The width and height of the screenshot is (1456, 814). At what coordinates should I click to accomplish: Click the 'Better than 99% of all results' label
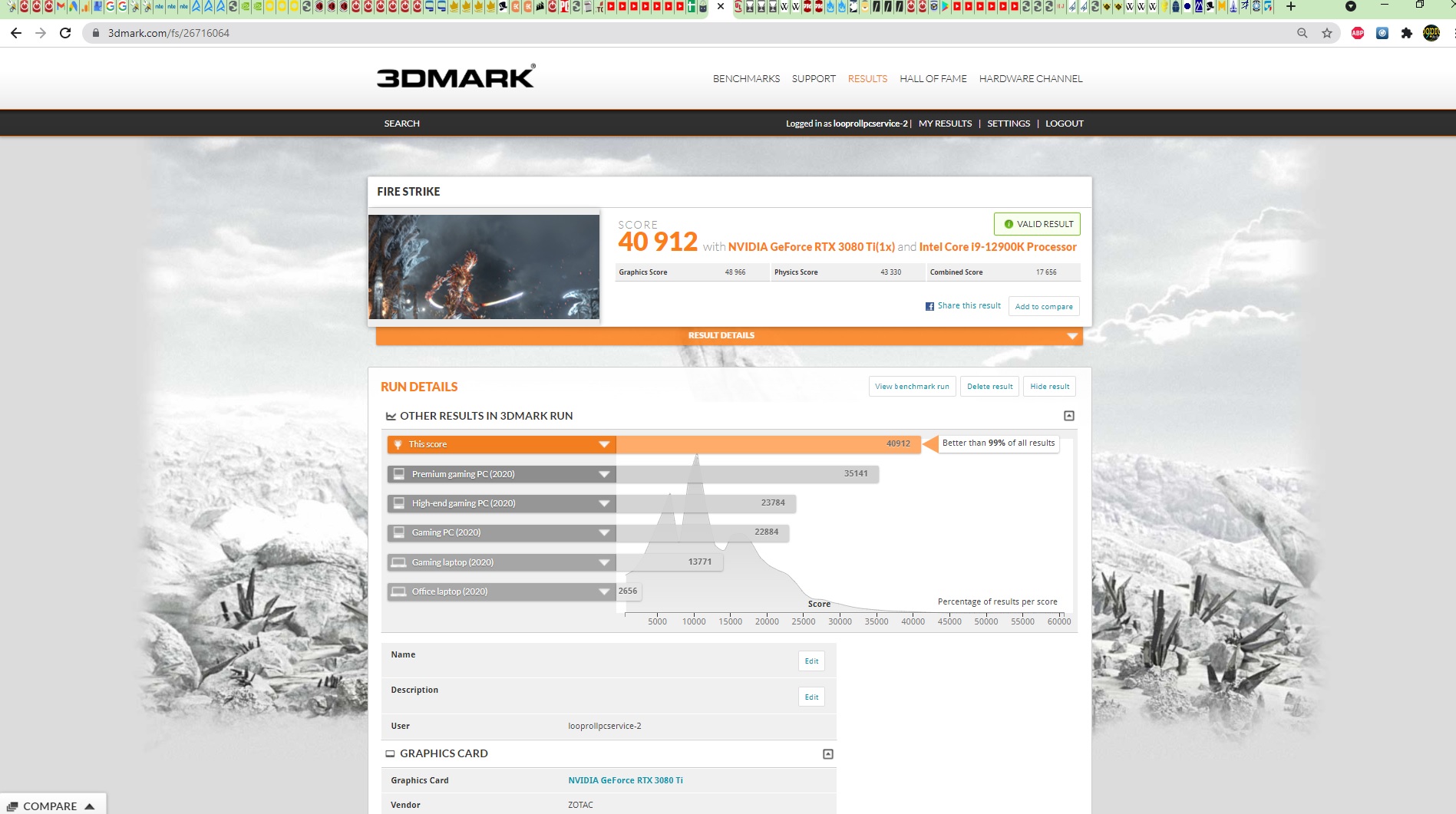(x=999, y=443)
